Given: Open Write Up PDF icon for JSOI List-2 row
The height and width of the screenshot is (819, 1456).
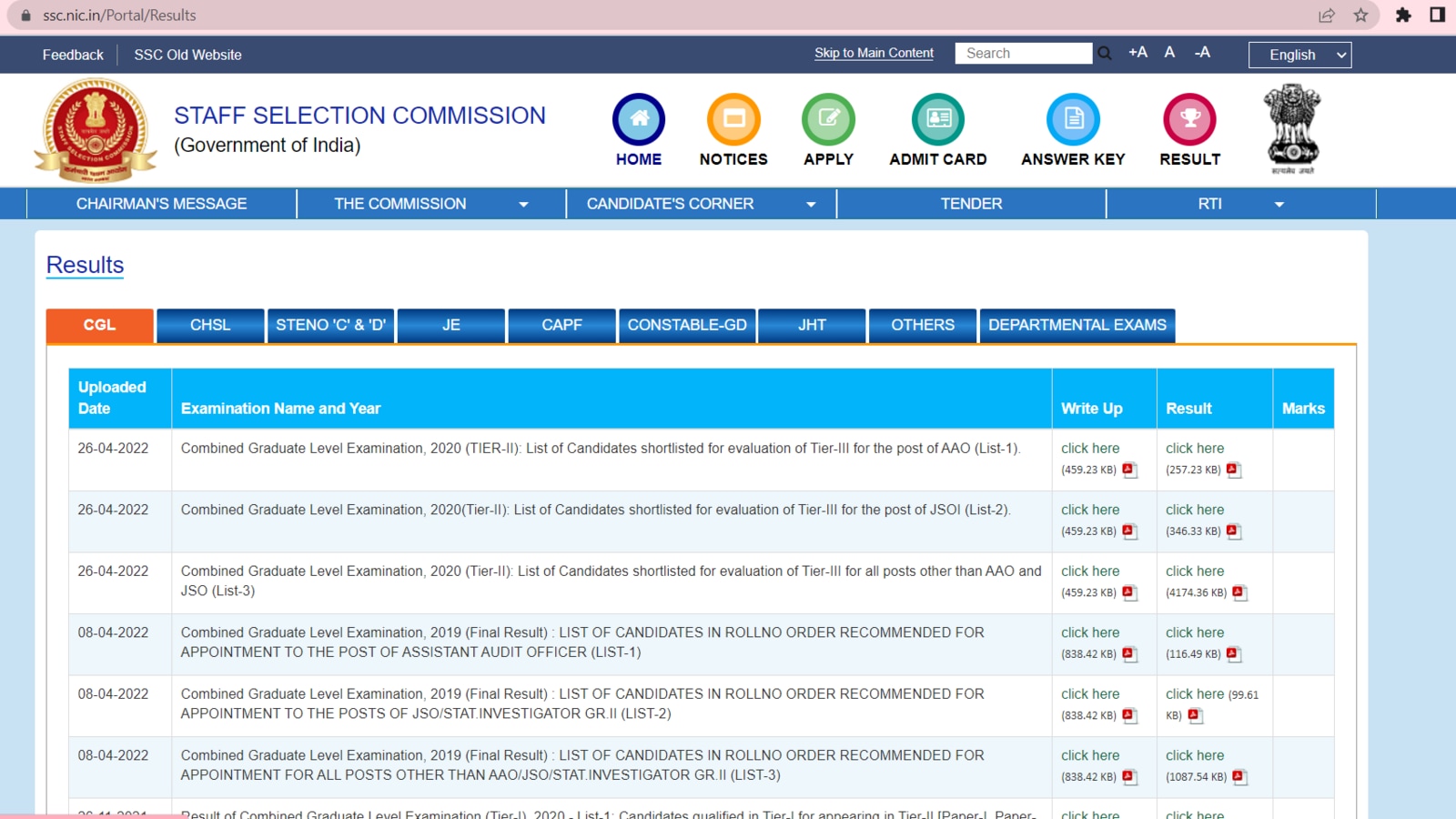Looking at the screenshot, I should [1129, 531].
